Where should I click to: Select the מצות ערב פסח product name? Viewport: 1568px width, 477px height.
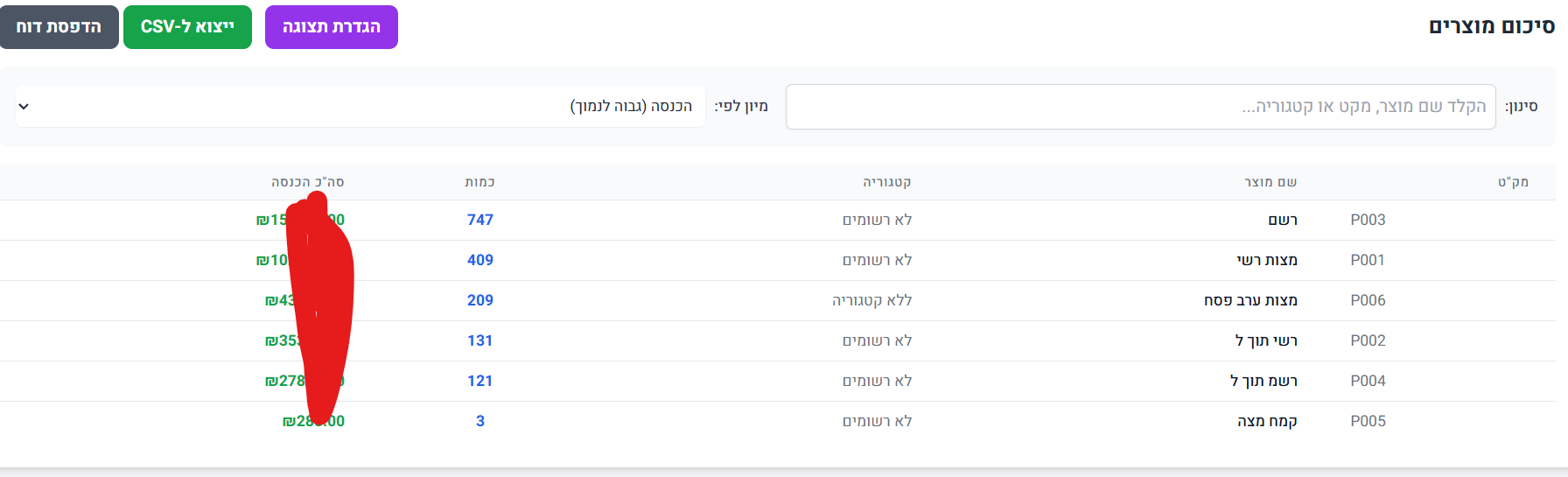click(1250, 300)
